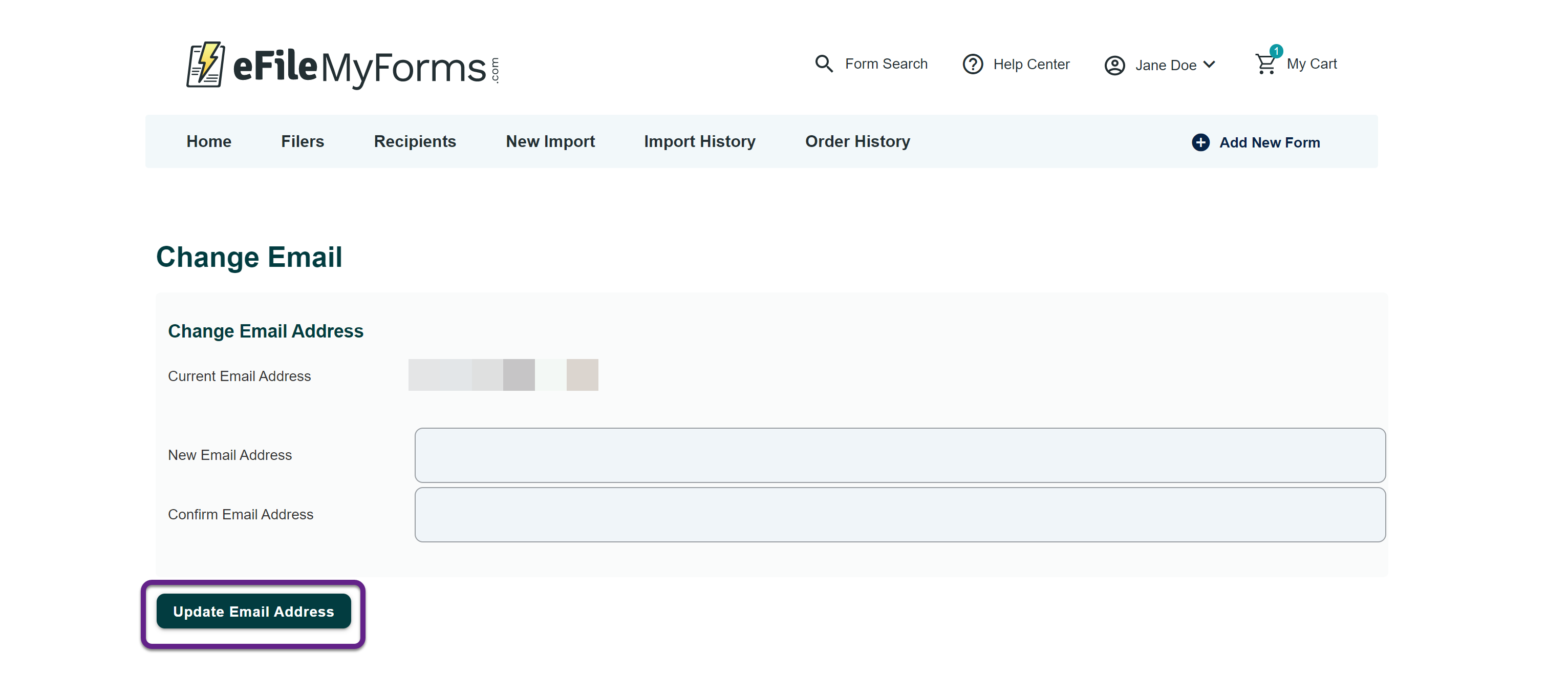Click the plus icon for Add New Form
Viewport: 1568px width, 694px height.
1200,142
